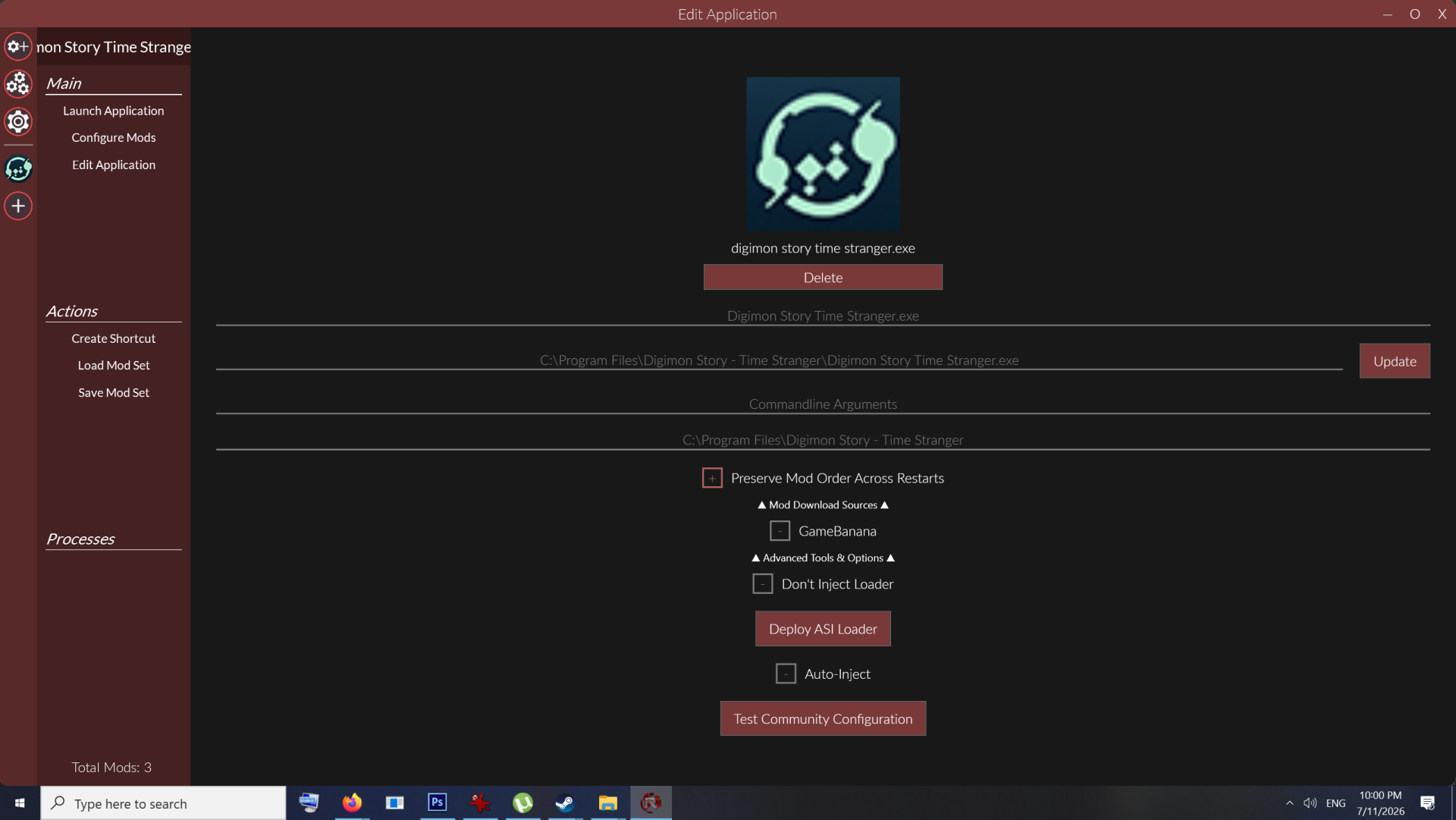This screenshot has height=820, width=1456.
Task: Click the Test Community Configuration button
Action: 823,719
